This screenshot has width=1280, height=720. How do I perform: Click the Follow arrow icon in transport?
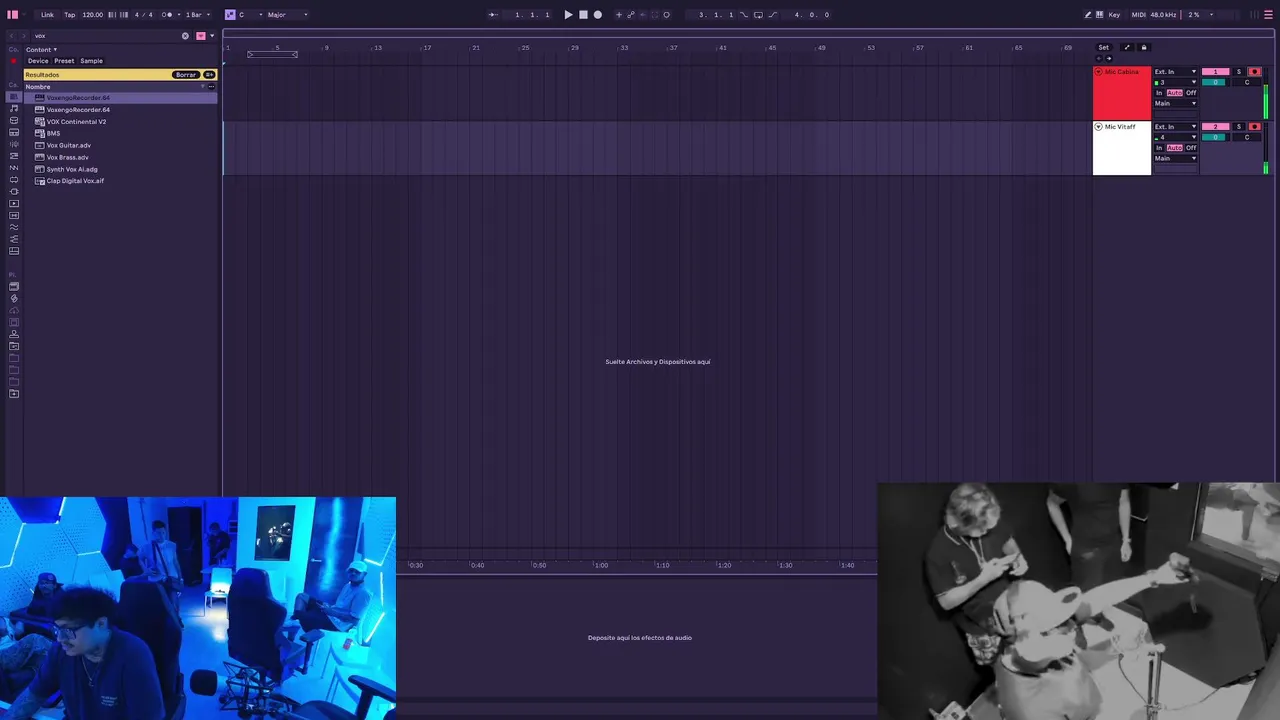coord(493,15)
